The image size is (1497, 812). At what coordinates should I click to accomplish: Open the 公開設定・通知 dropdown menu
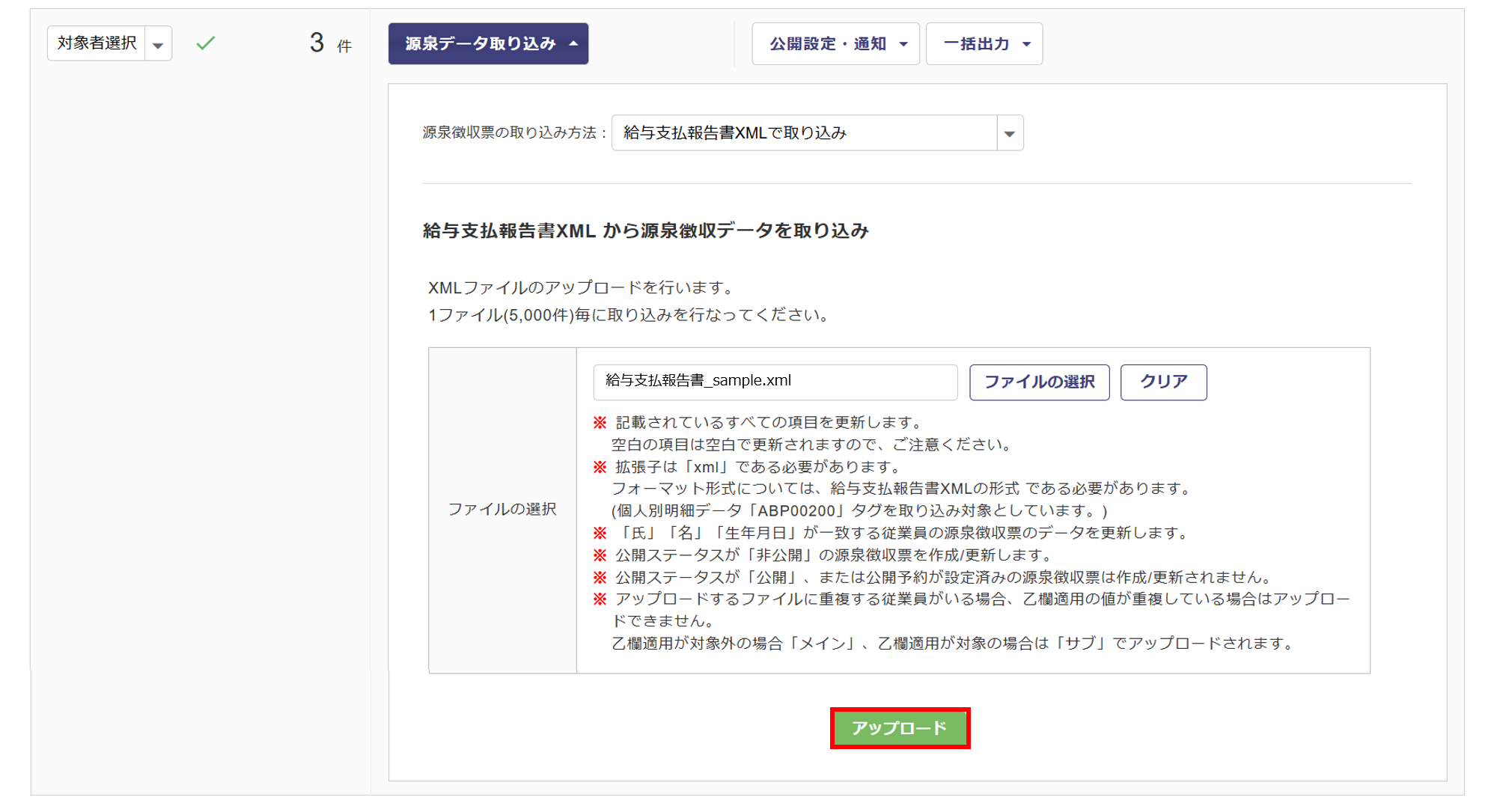835,44
